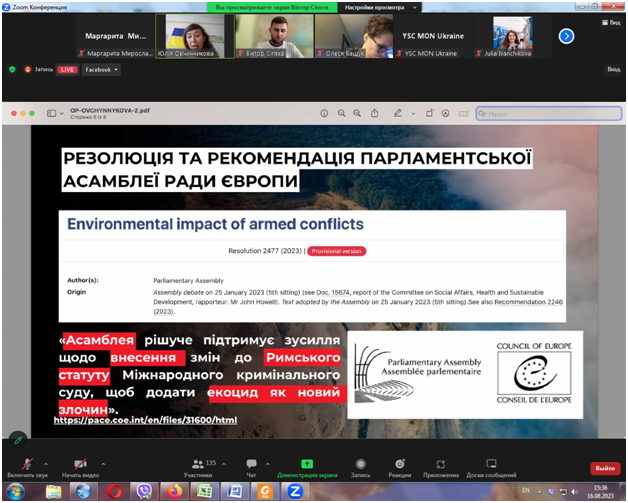The width and height of the screenshot is (628, 503).
Task: Expand video options arrow beside camera
Action: coord(103,461)
